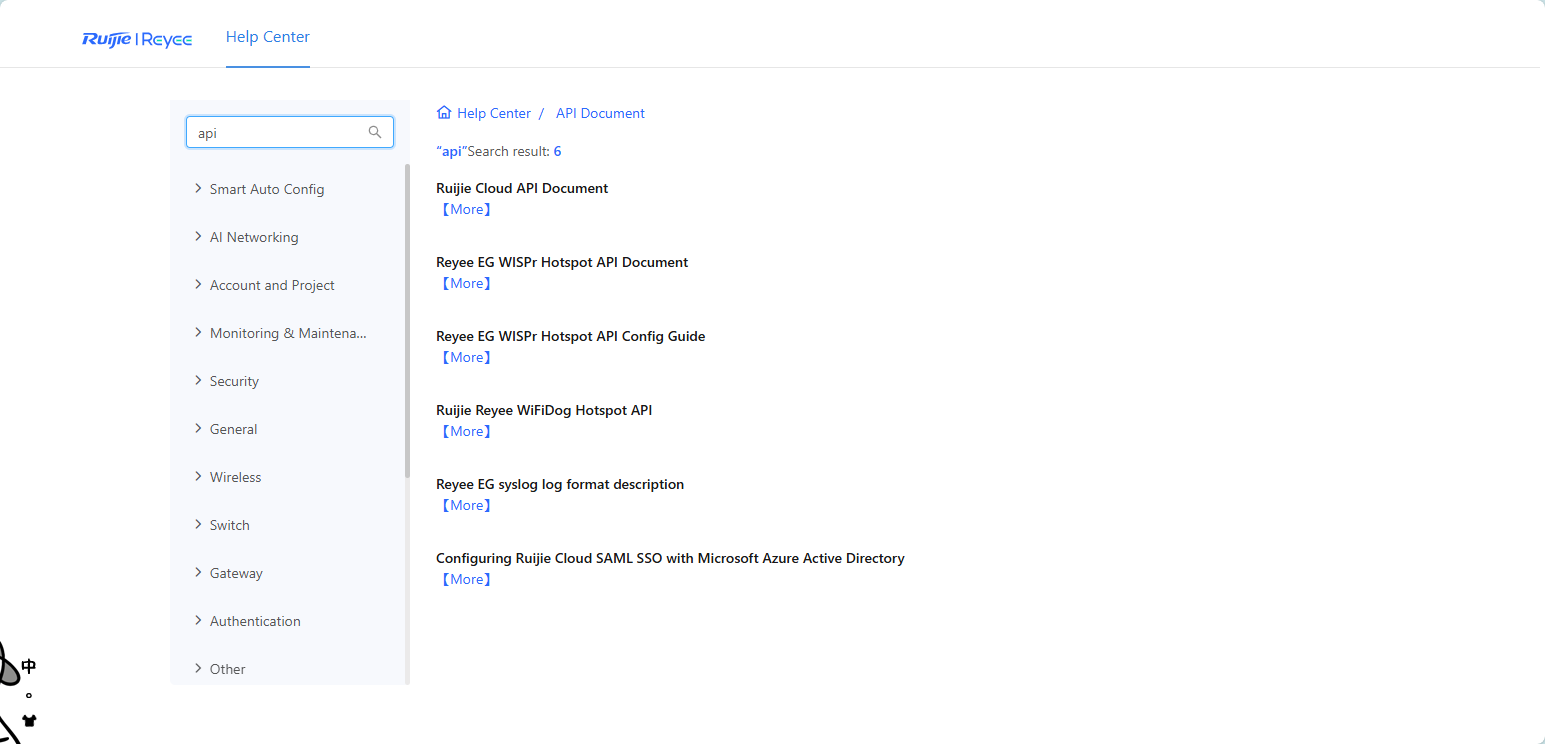Select Monitoring & Maintenance in sidebar
Screen dimensions: 1545x744
coord(288,333)
